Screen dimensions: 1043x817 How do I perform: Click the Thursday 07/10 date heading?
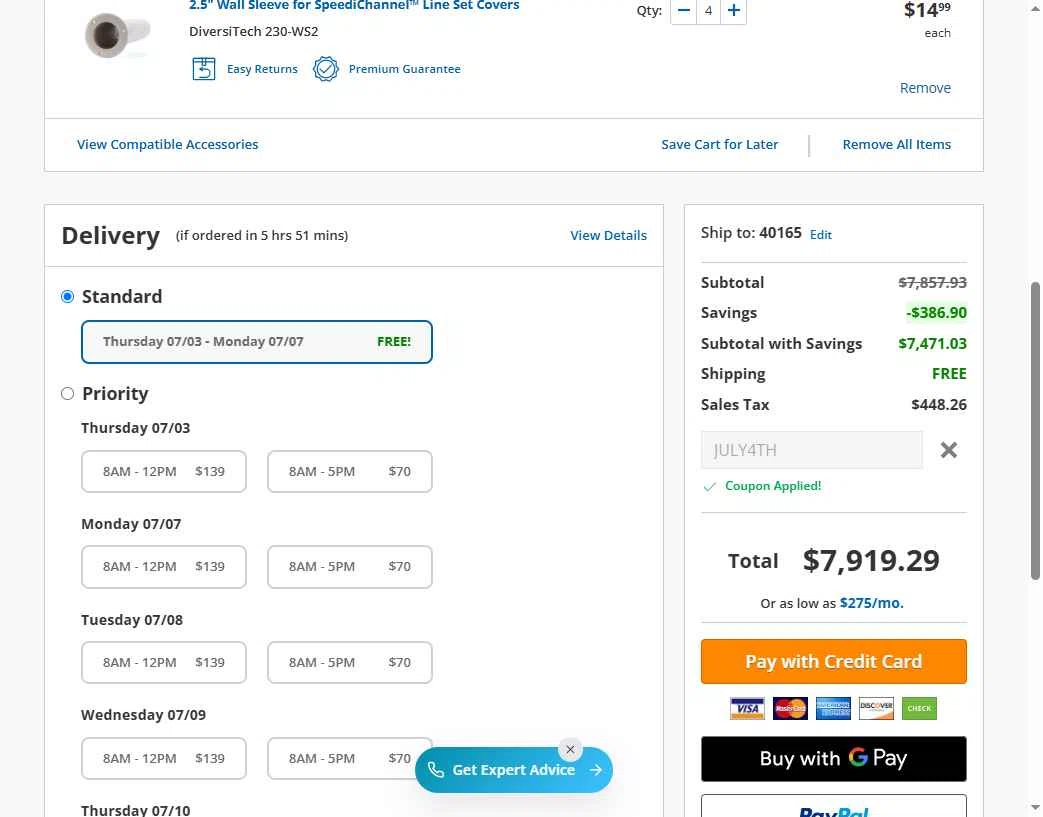[x=136, y=810]
